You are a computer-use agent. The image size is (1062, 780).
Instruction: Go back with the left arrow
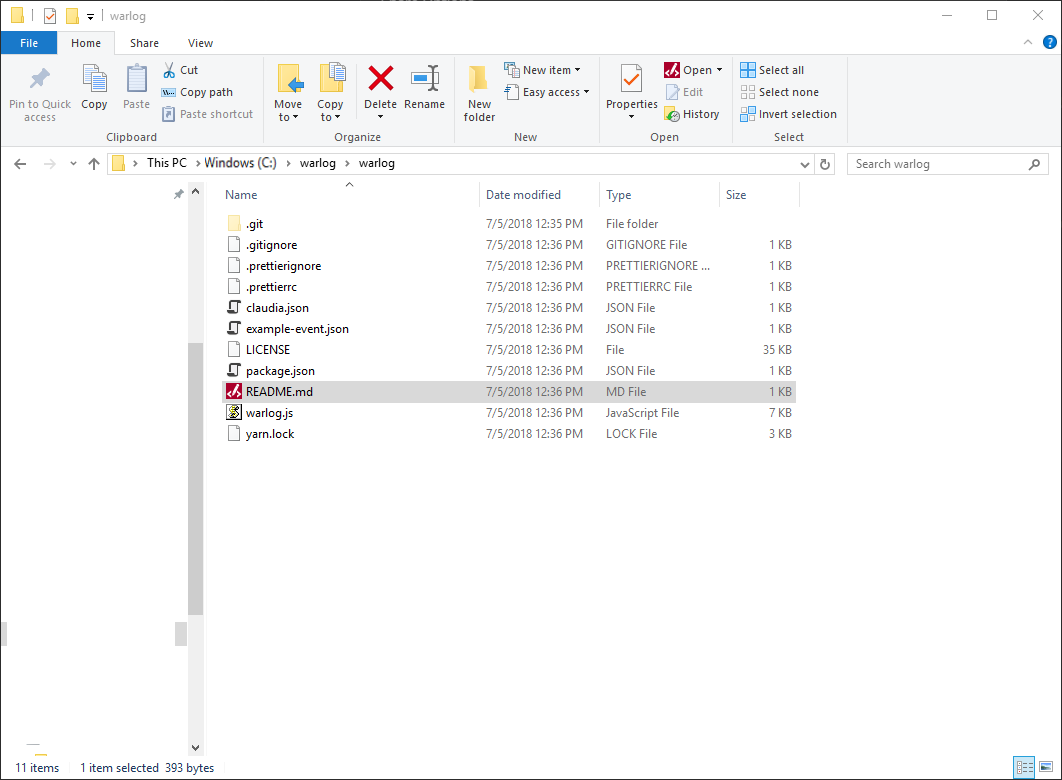20,164
